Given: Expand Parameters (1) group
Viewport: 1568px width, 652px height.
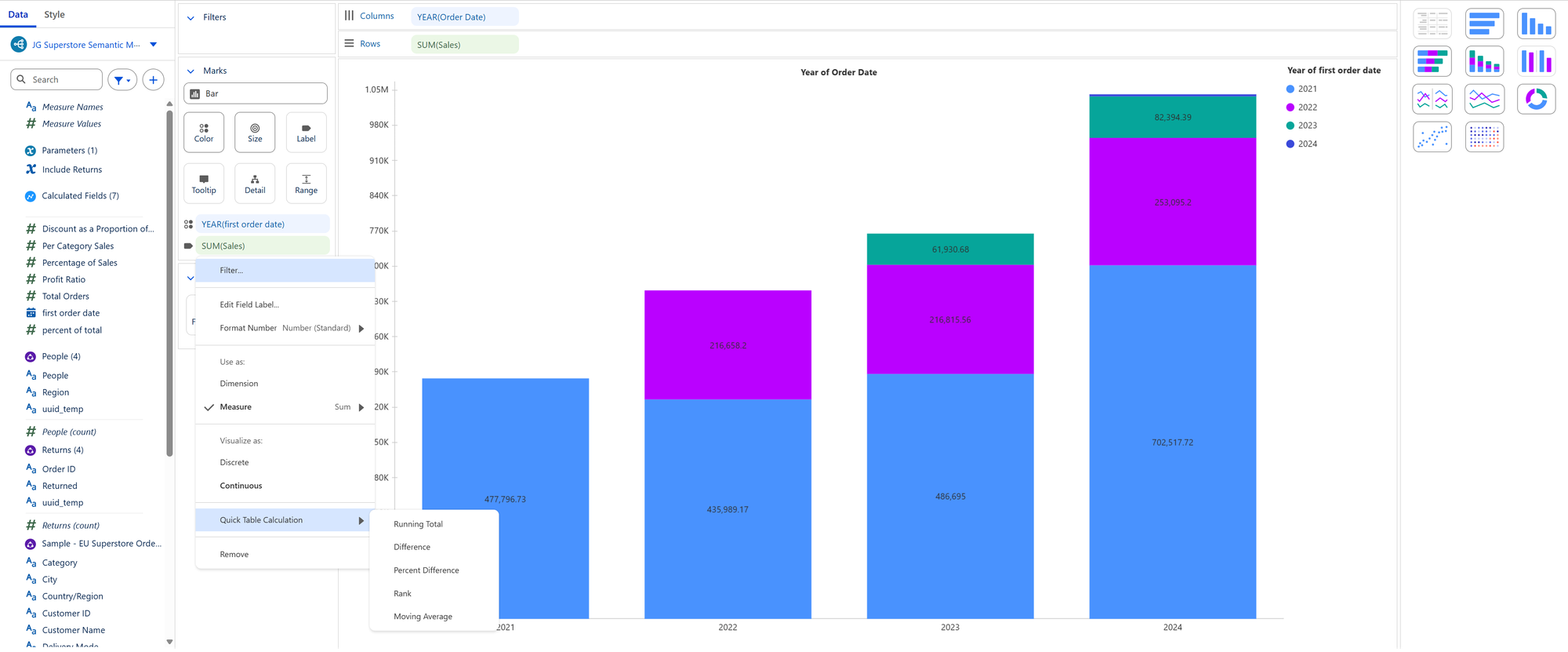Looking at the screenshot, I should (70, 151).
